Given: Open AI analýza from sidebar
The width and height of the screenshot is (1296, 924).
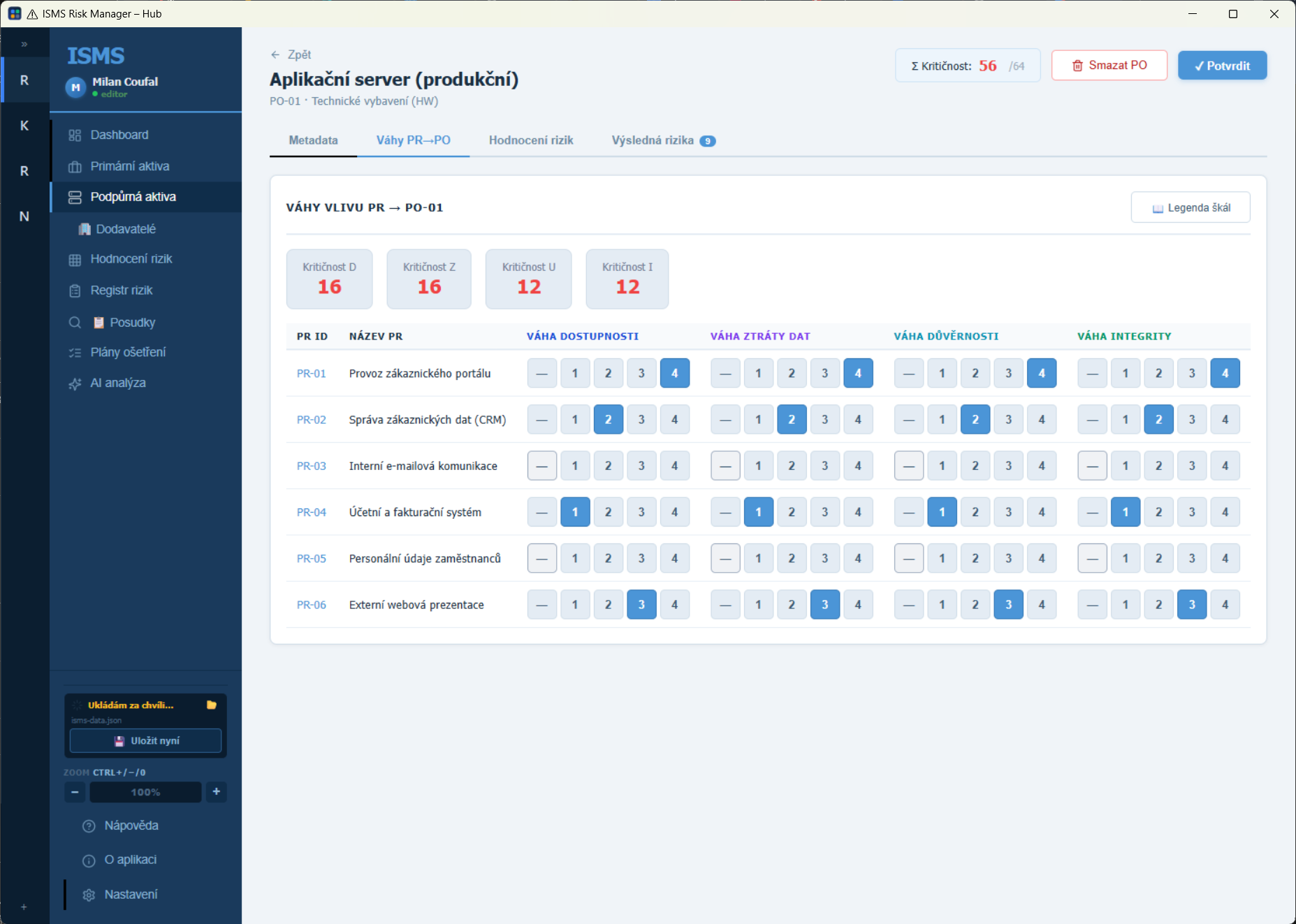Looking at the screenshot, I should (x=145, y=383).
